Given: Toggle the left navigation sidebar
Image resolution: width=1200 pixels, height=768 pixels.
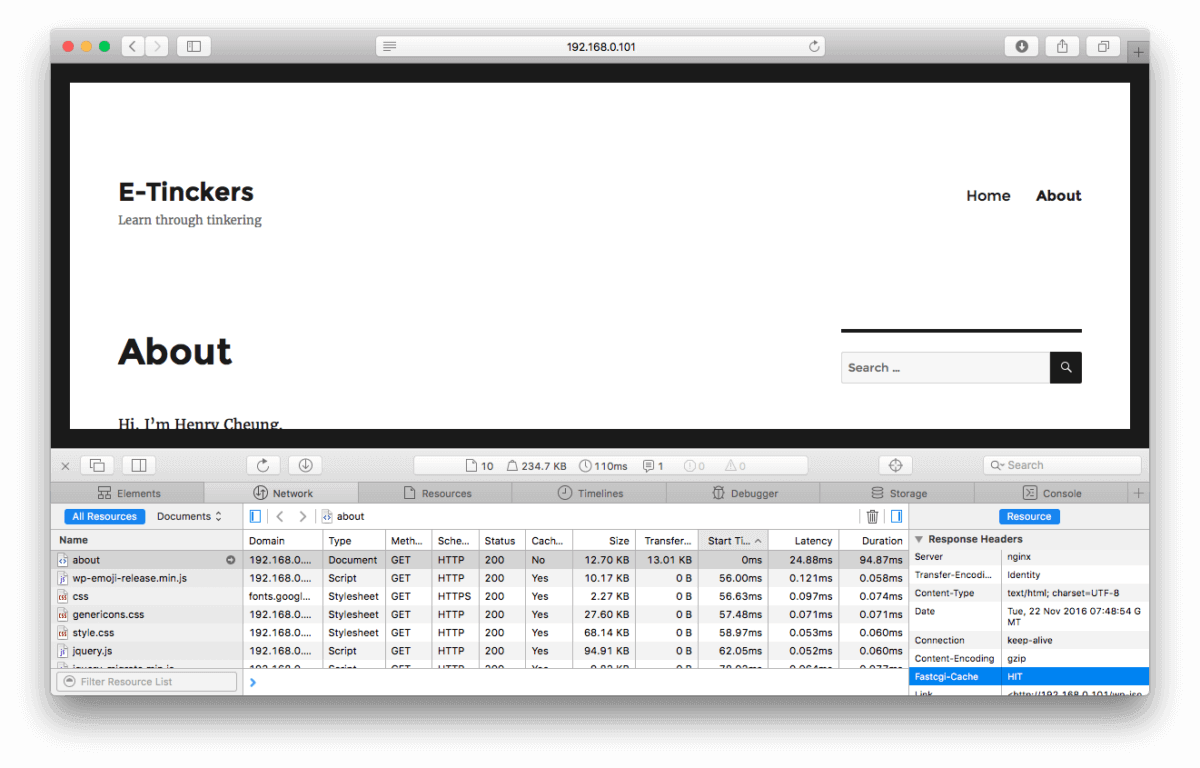Looking at the screenshot, I should 256,517.
